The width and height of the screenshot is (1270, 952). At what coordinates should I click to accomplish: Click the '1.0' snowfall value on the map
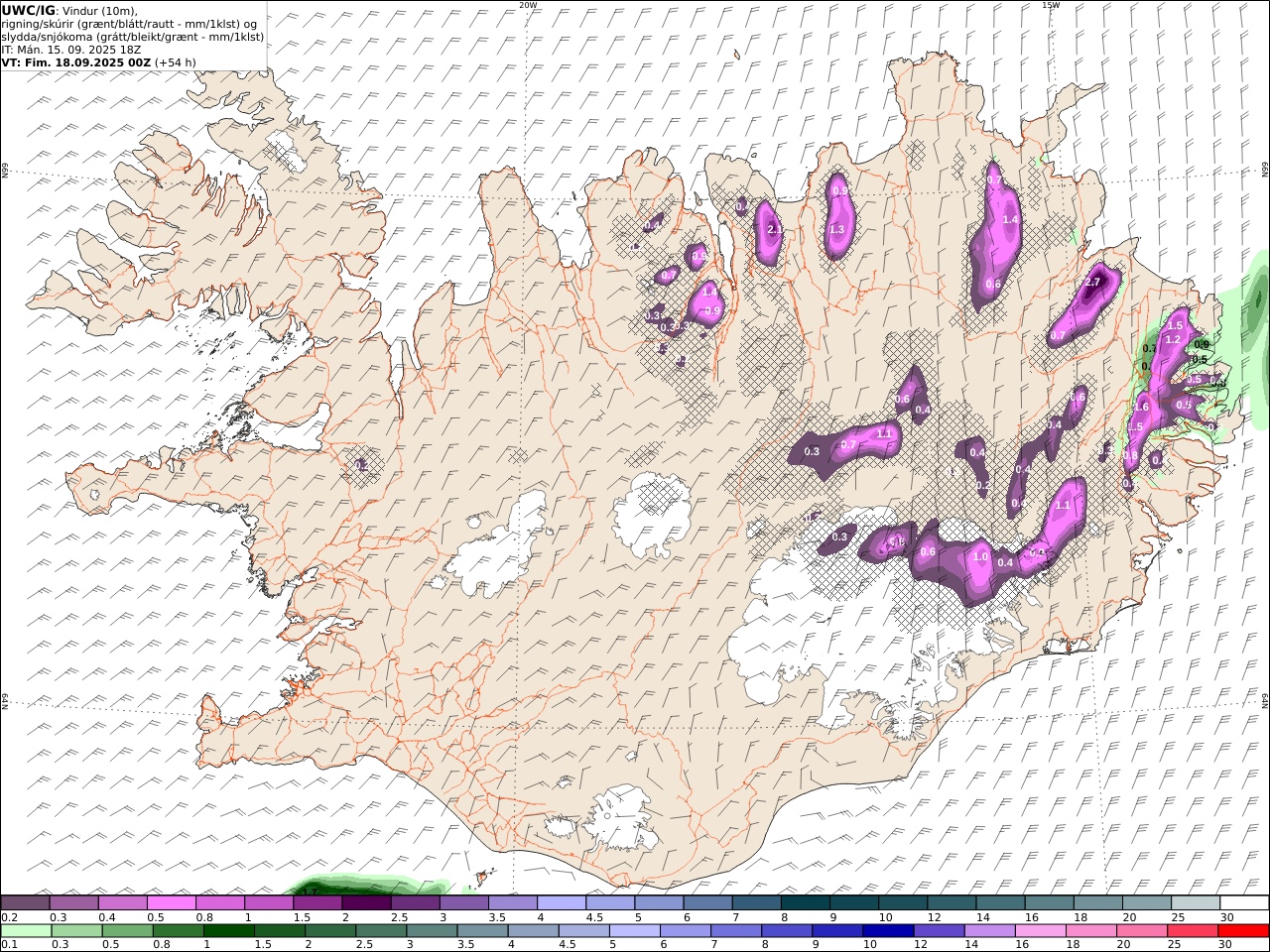[980, 557]
